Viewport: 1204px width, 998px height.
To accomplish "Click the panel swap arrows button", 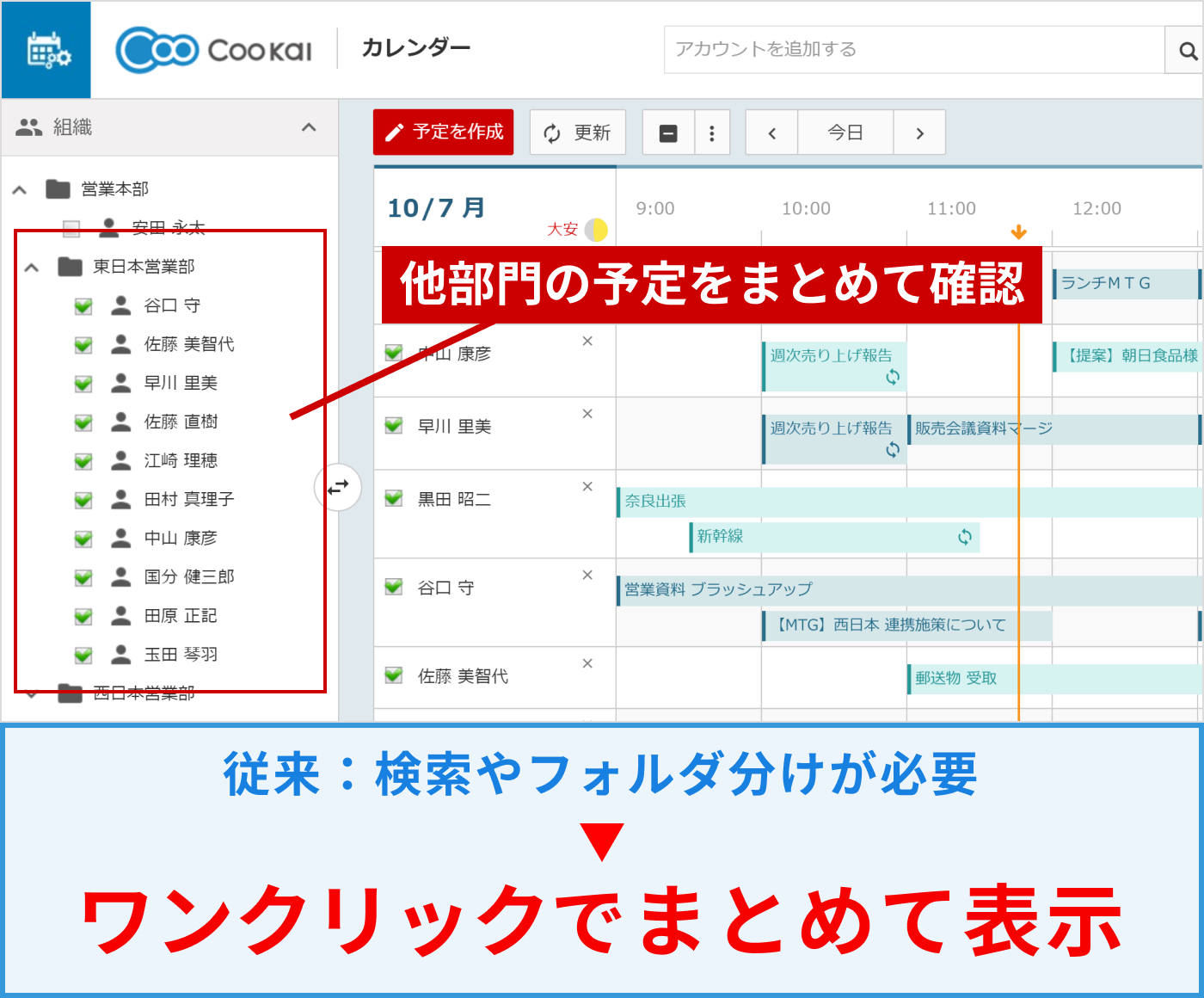I will 338,487.
